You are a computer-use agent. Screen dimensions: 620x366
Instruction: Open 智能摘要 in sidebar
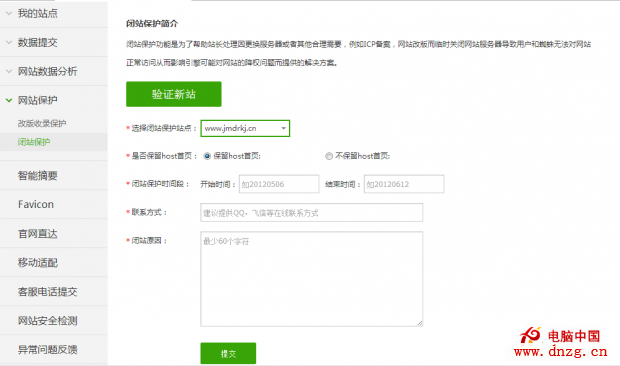click(x=53, y=175)
